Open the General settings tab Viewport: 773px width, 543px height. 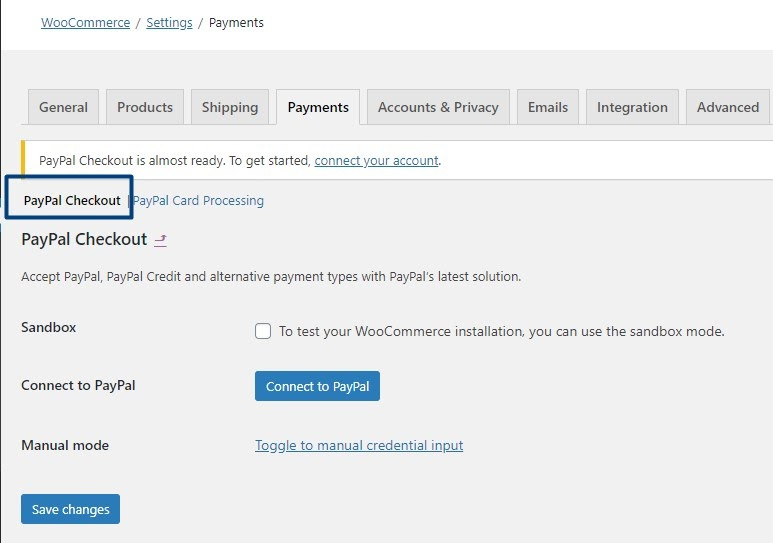click(x=63, y=107)
